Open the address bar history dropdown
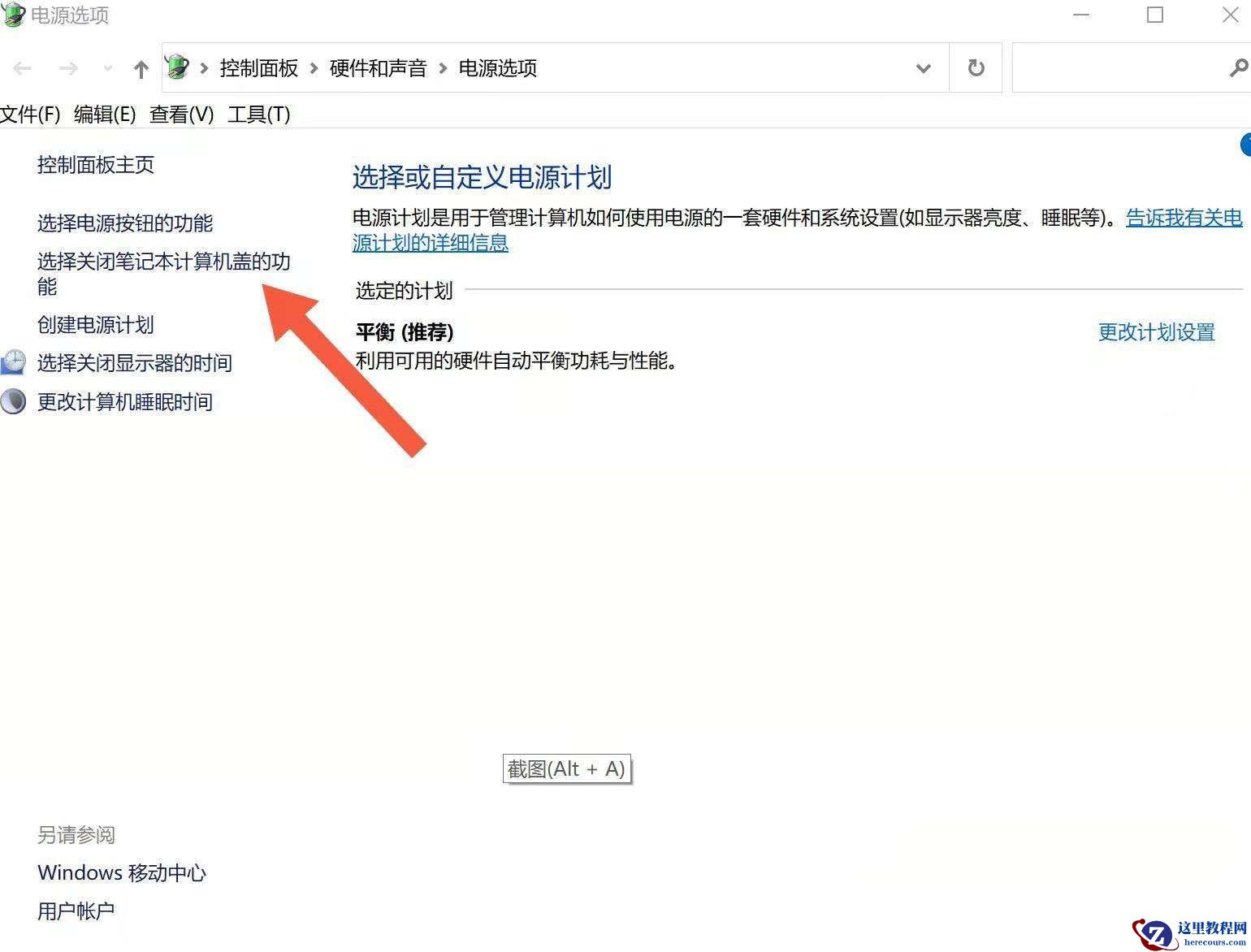1251x952 pixels. tap(923, 69)
